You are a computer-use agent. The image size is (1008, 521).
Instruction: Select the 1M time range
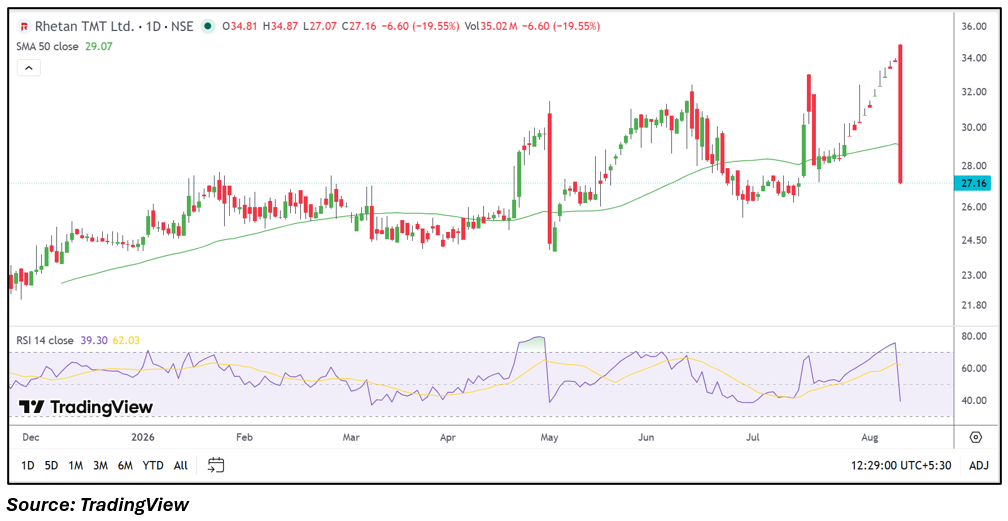click(76, 465)
